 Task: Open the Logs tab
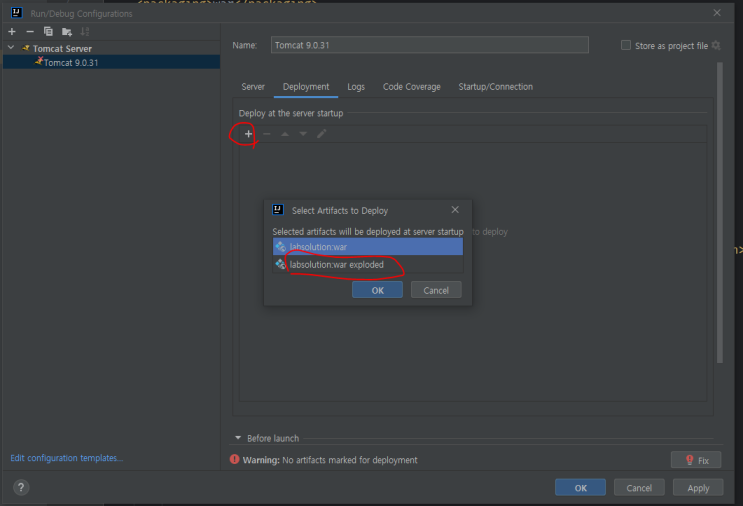[356, 87]
